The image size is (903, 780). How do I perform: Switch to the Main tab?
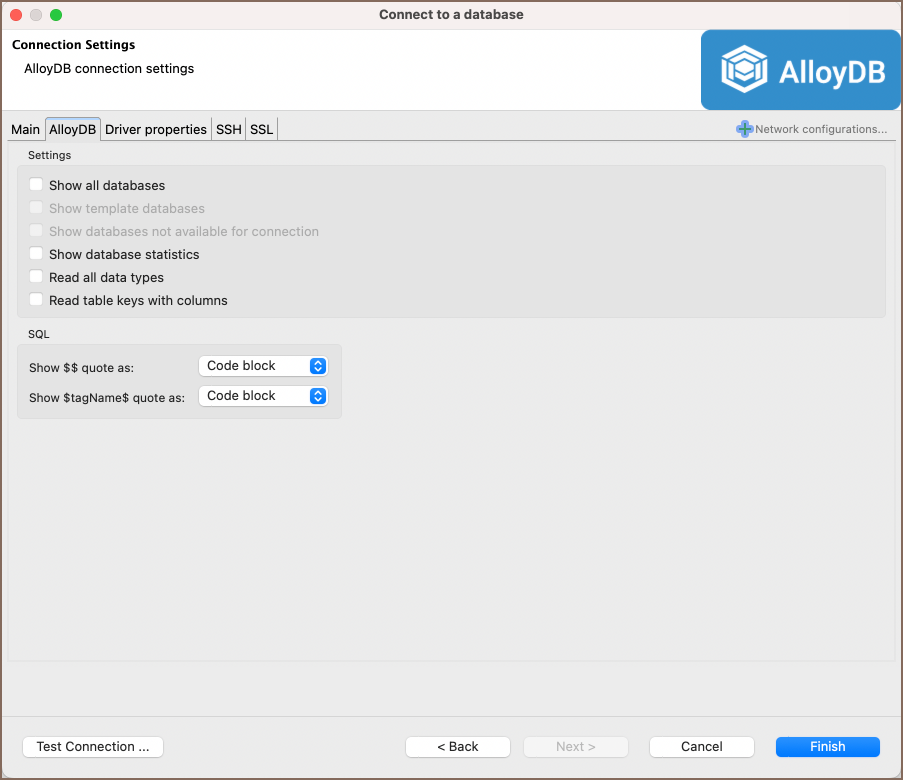(x=26, y=129)
